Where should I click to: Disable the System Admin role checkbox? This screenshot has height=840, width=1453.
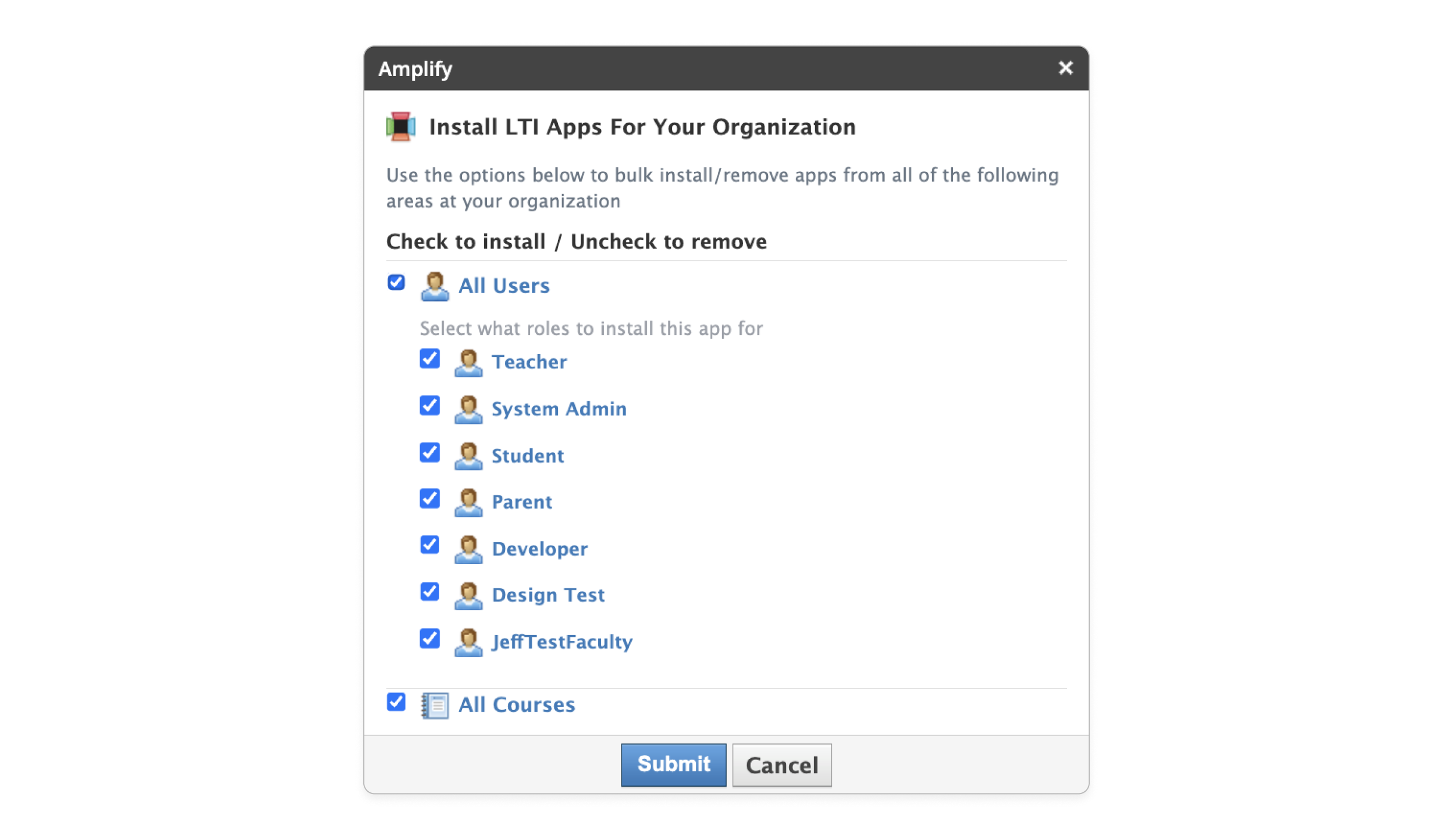pos(429,406)
